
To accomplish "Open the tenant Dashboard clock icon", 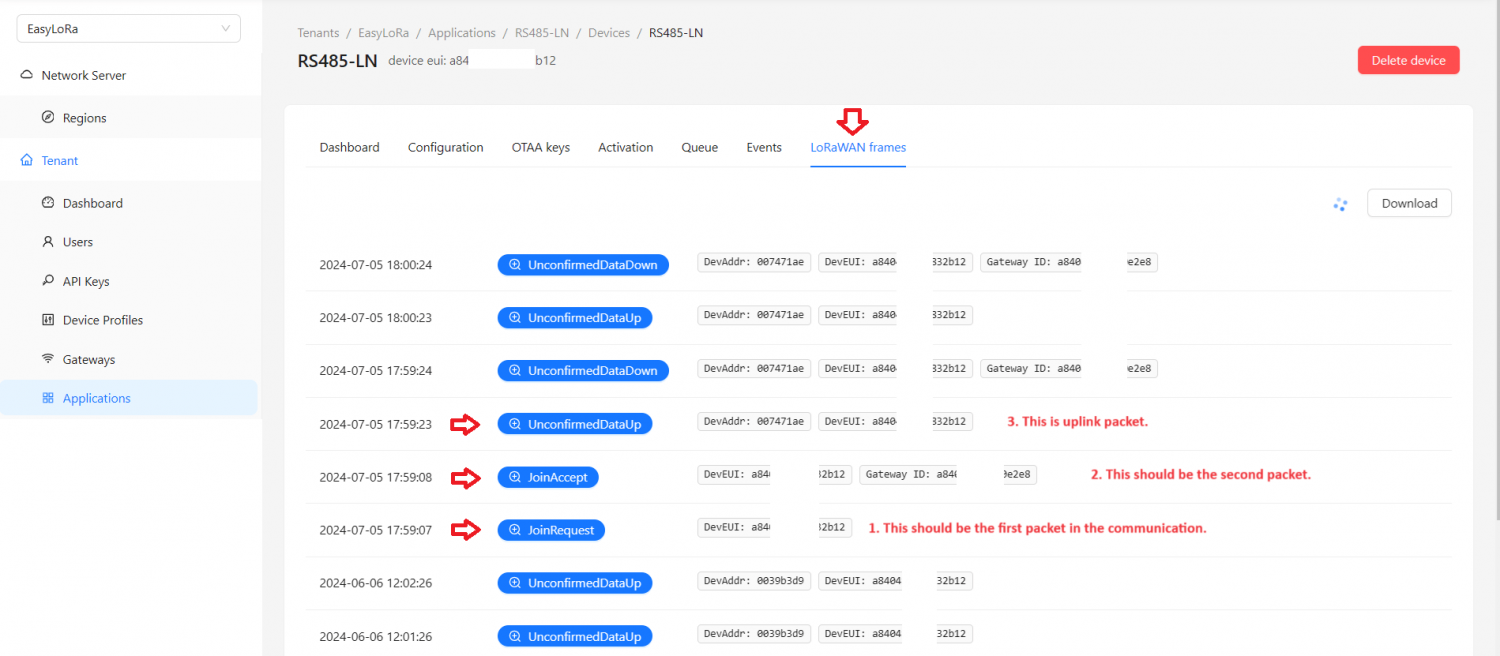I will (50, 202).
